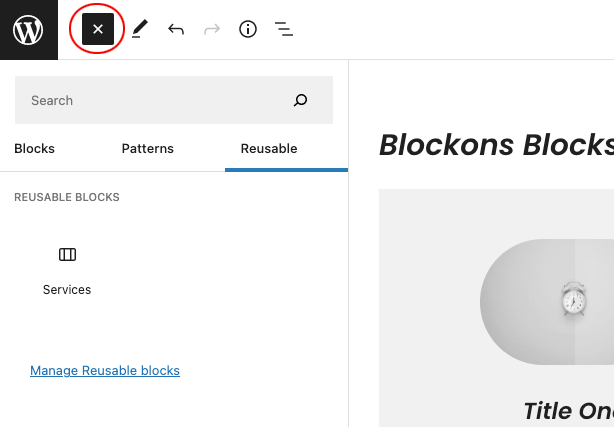
Task: Open the List View outline
Action: pos(284,29)
